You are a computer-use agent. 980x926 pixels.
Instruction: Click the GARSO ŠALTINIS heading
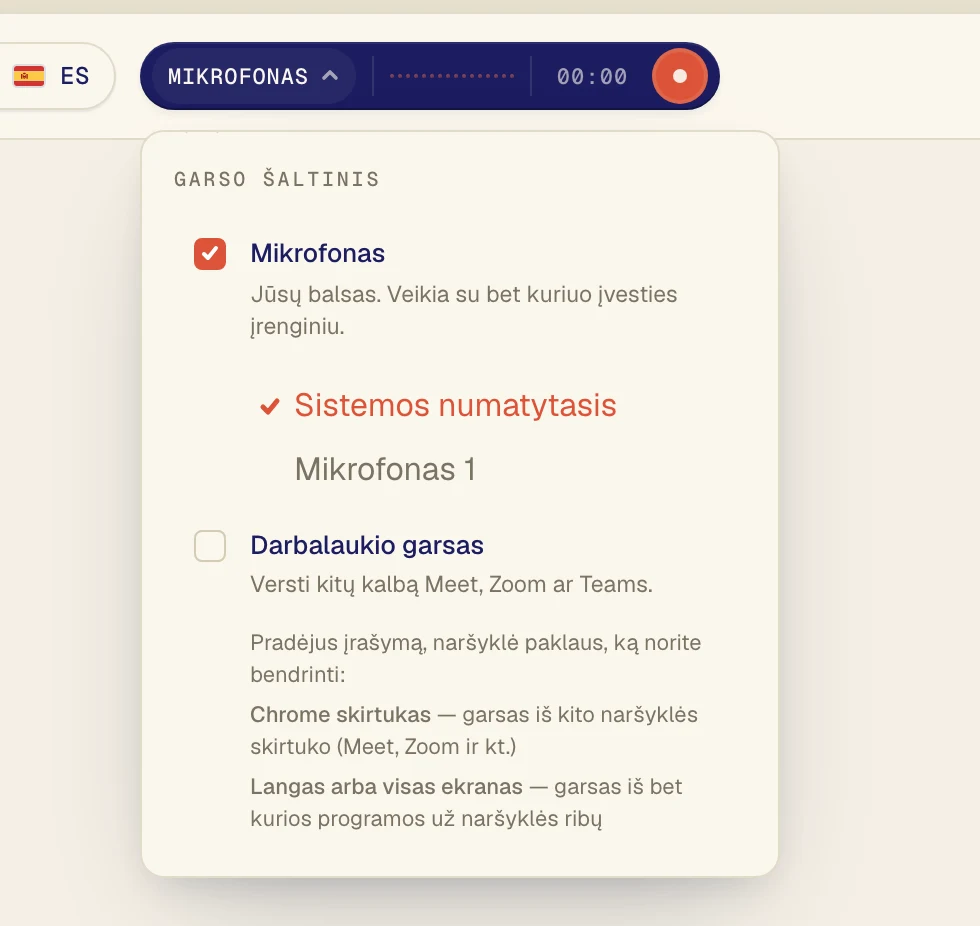coord(277,179)
